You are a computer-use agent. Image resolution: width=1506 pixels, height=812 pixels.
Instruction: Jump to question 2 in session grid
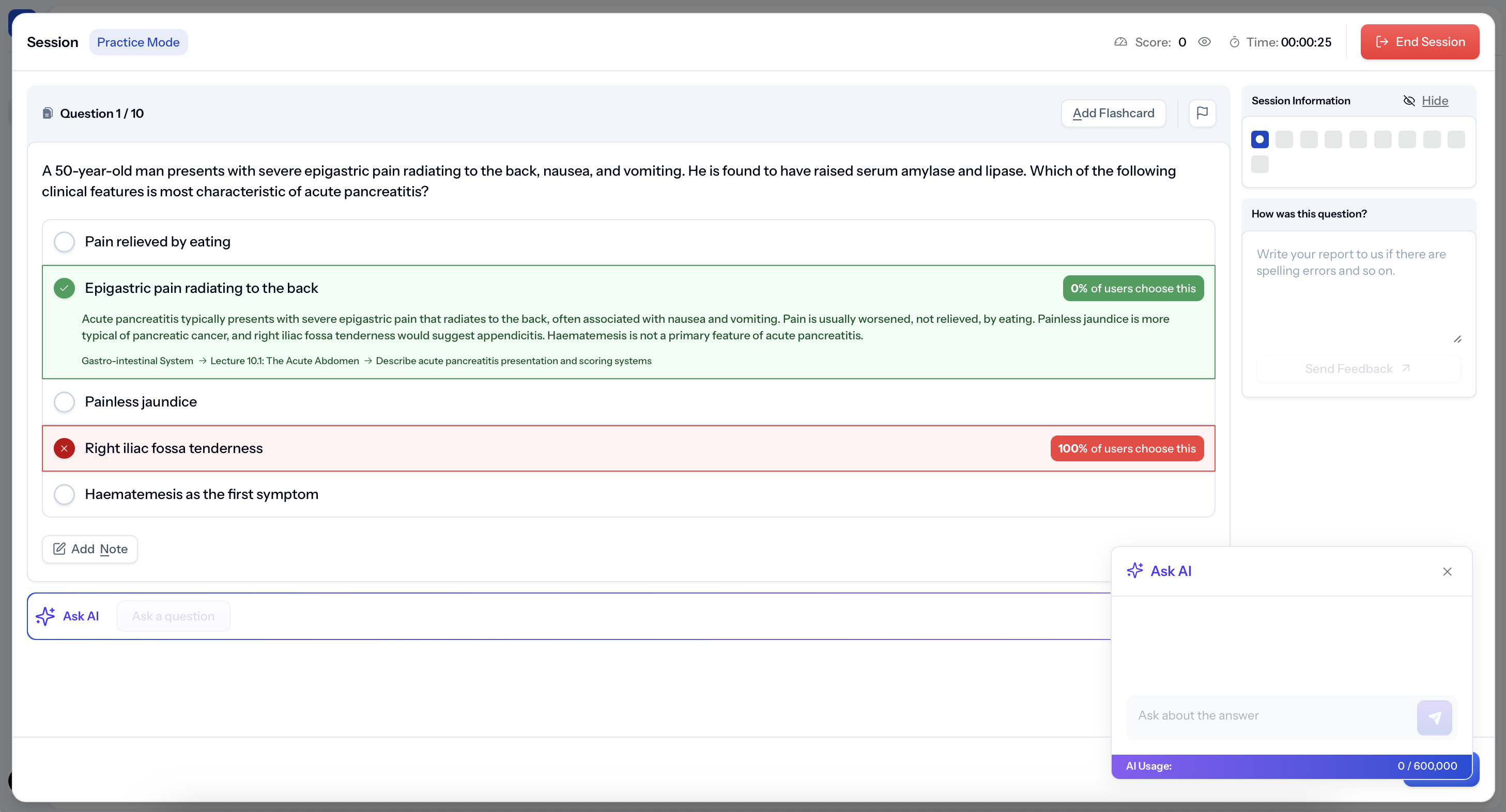[x=1284, y=139]
